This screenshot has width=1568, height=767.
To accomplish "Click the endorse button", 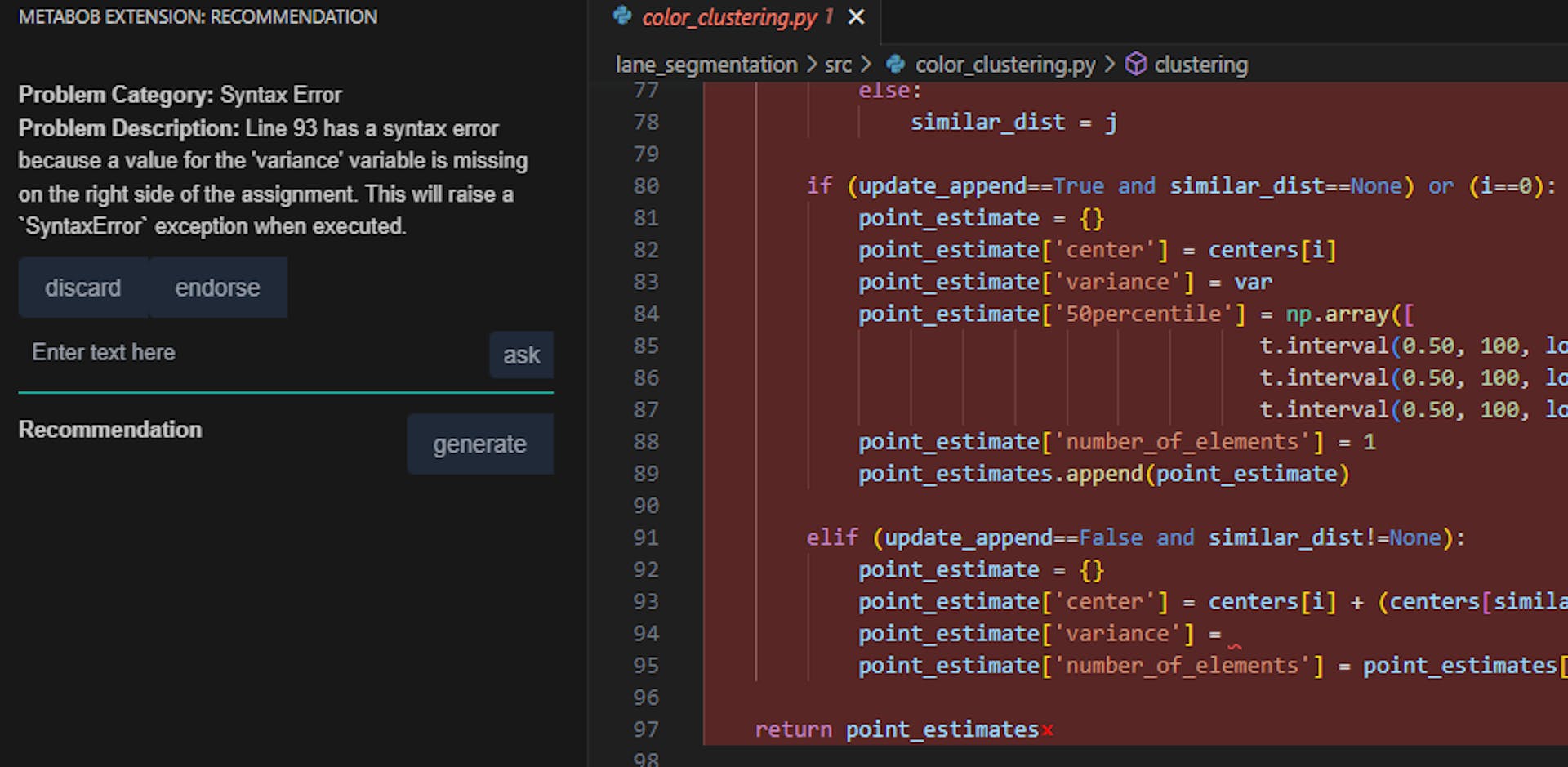I will [217, 288].
